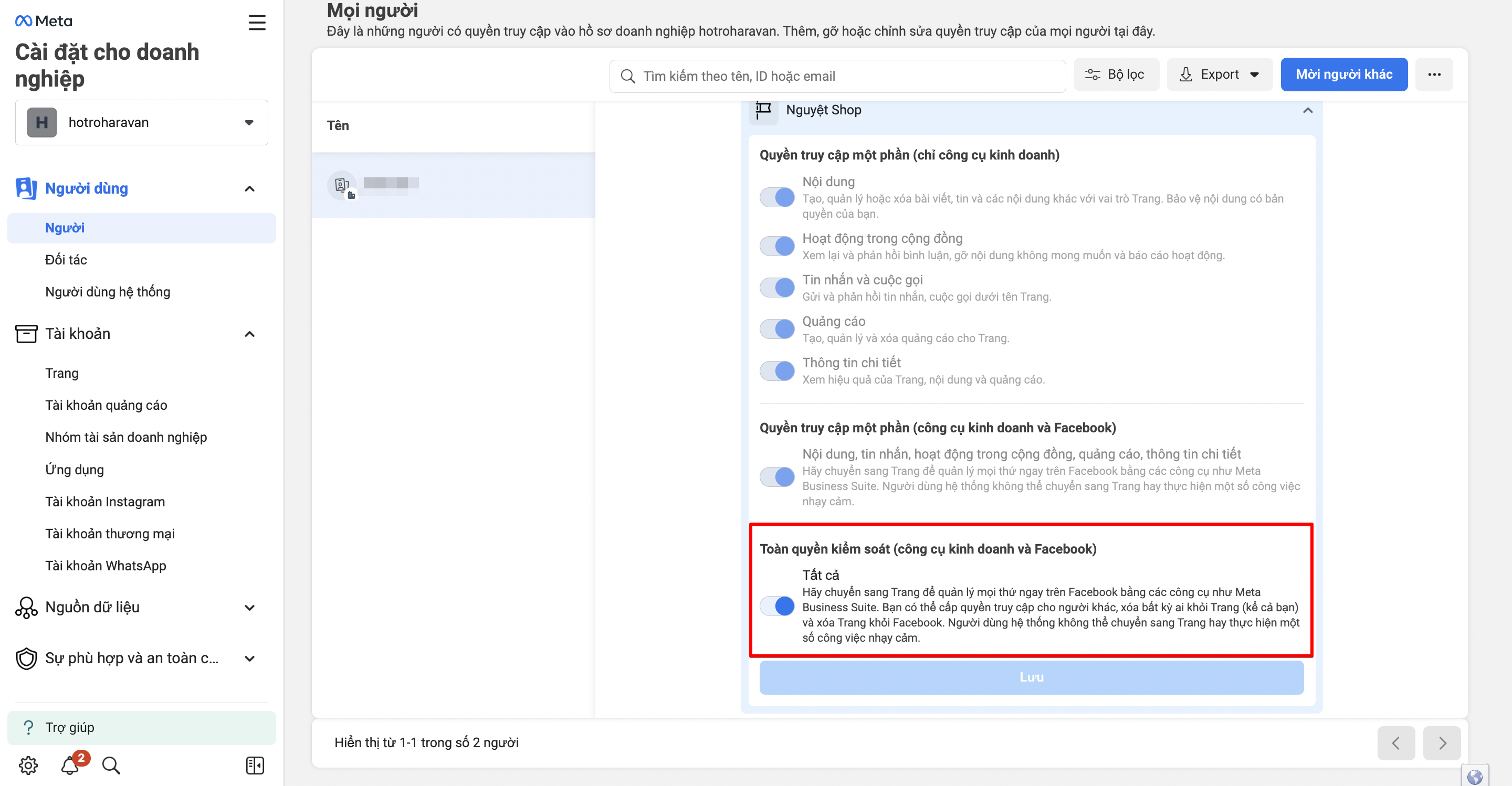Toggle the Tất cả full control switch
The height and width of the screenshot is (786, 1512).
point(776,606)
